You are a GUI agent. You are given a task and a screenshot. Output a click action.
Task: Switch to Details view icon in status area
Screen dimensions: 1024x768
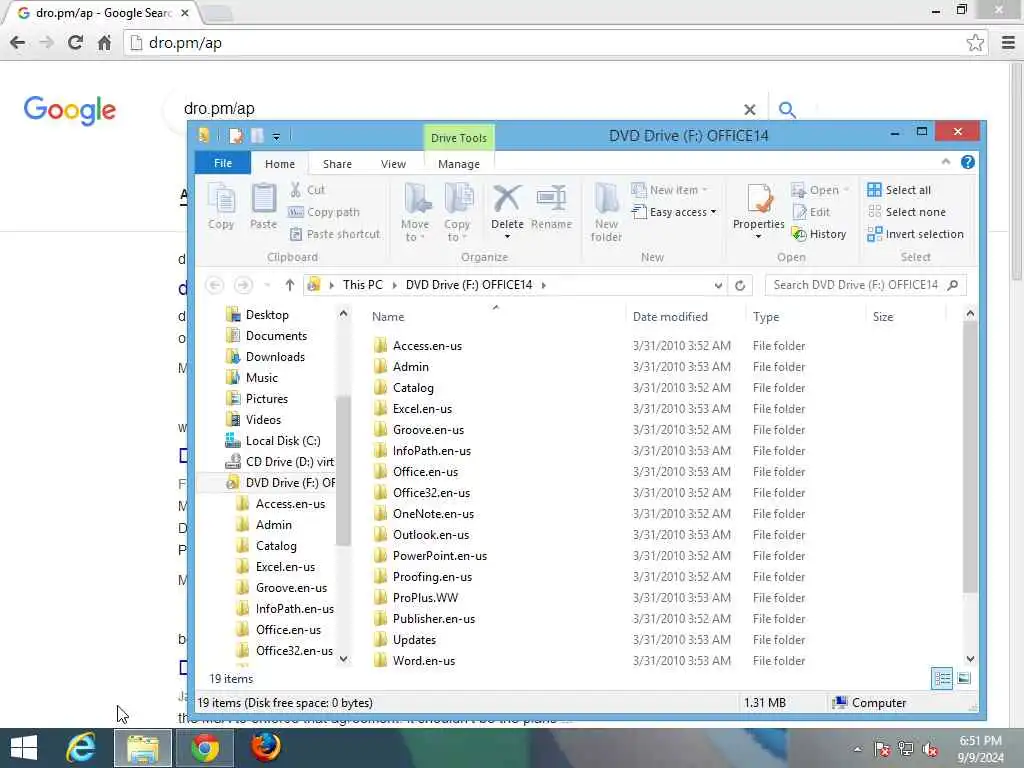click(942, 678)
